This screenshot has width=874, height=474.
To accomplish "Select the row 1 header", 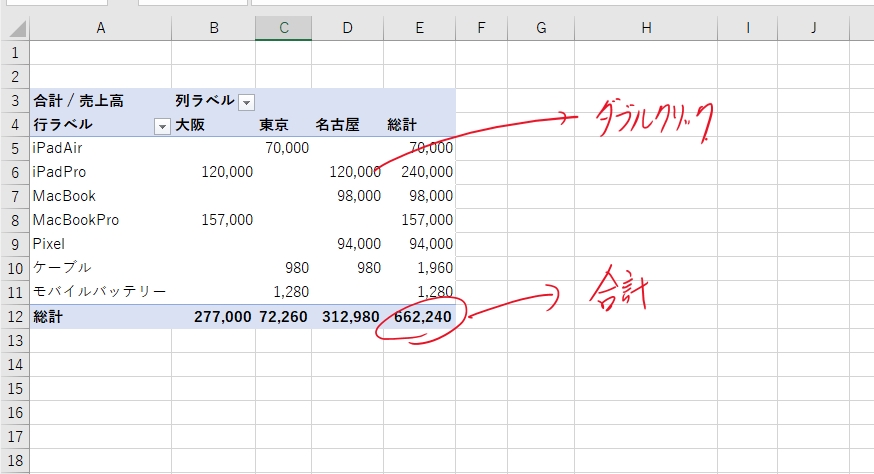I will [x=15, y=52].
